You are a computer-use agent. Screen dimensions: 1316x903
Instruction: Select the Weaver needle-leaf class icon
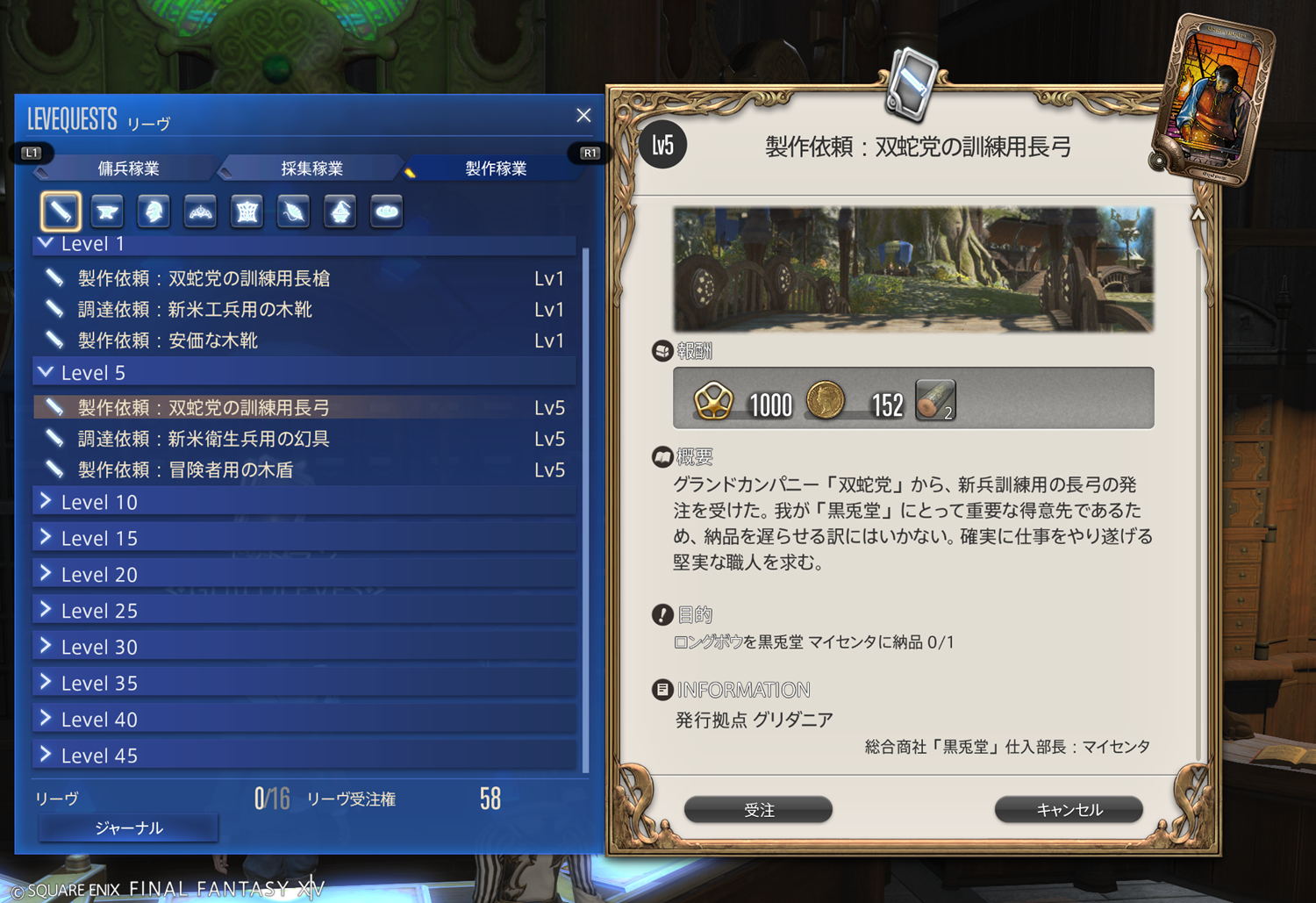point(294,211)
